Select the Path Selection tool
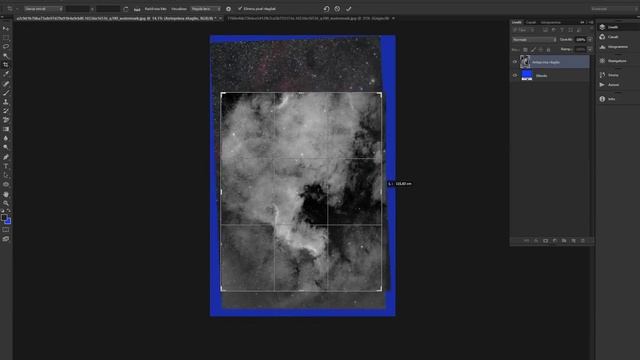This screenshot has height=360, width=640. pos(6,175)
